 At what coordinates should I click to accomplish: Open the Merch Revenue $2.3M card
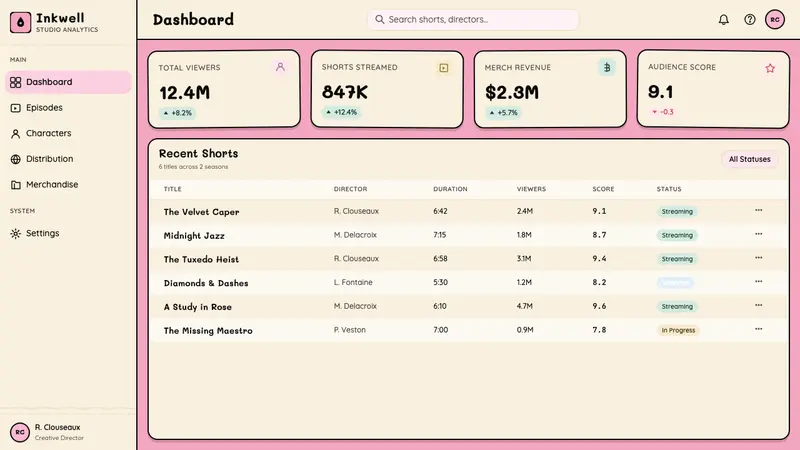click(550, 89)
